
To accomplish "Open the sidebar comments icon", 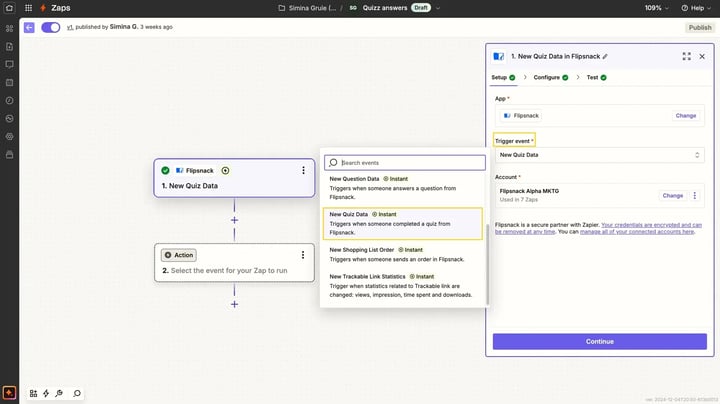I will [x=9, y=64].
